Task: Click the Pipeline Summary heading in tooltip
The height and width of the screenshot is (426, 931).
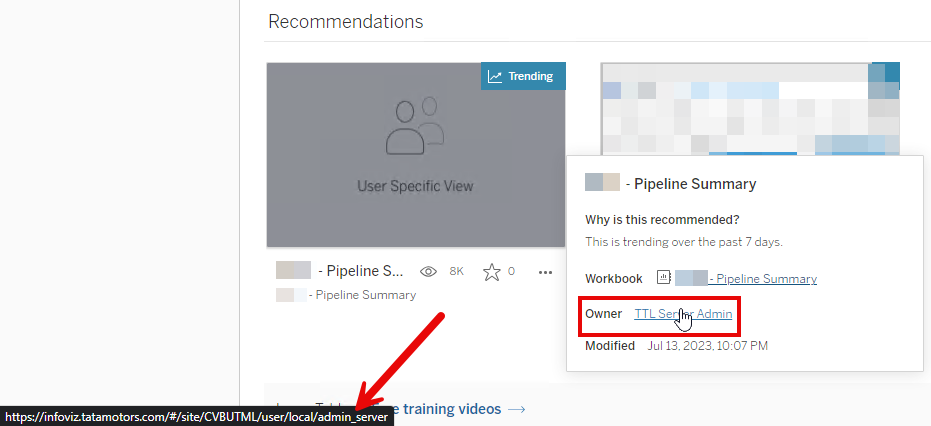Action: pyautogui.click(x=690, y=184)
